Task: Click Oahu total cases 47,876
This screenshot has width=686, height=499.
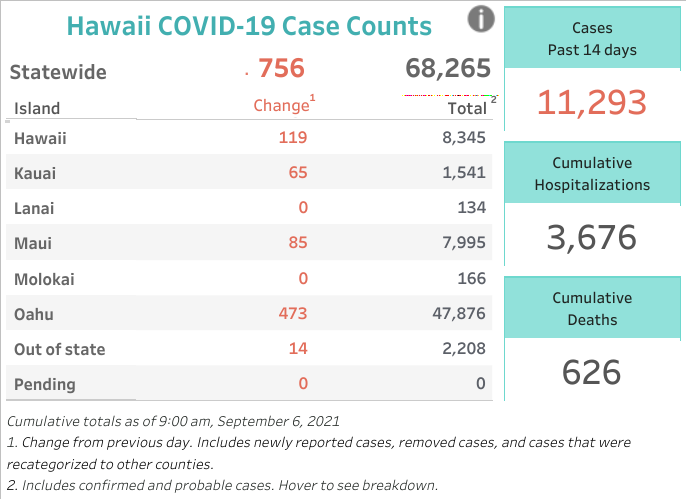Action: [x=459, y=313]
